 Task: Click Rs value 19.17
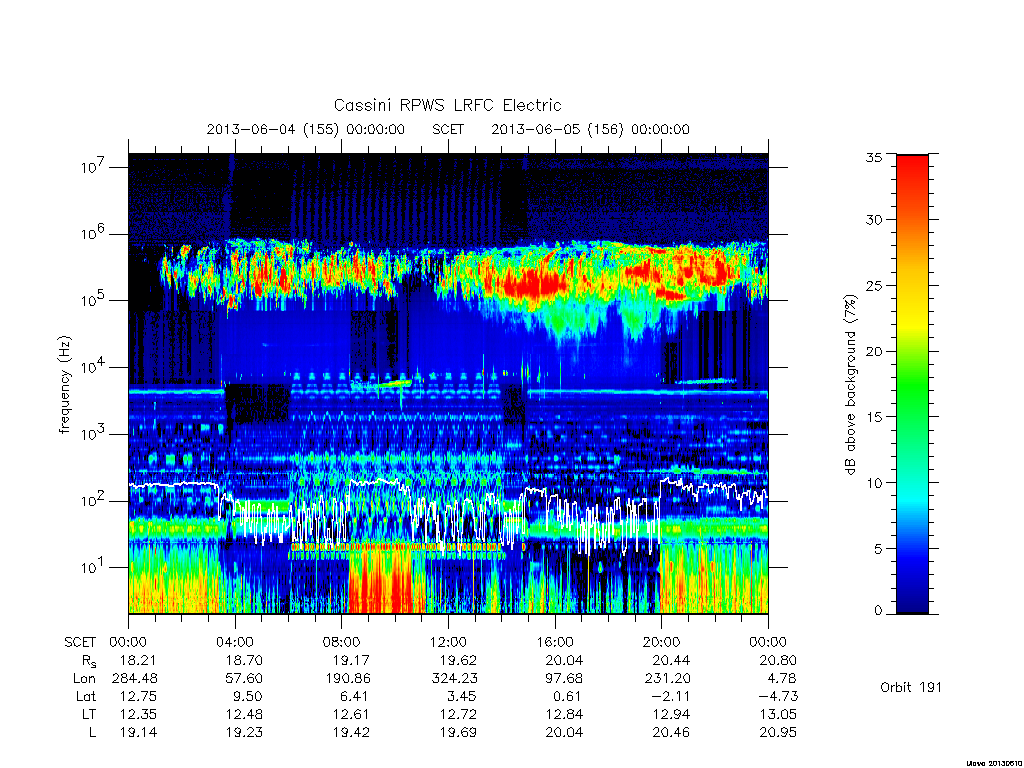click(x=351, y=660)
